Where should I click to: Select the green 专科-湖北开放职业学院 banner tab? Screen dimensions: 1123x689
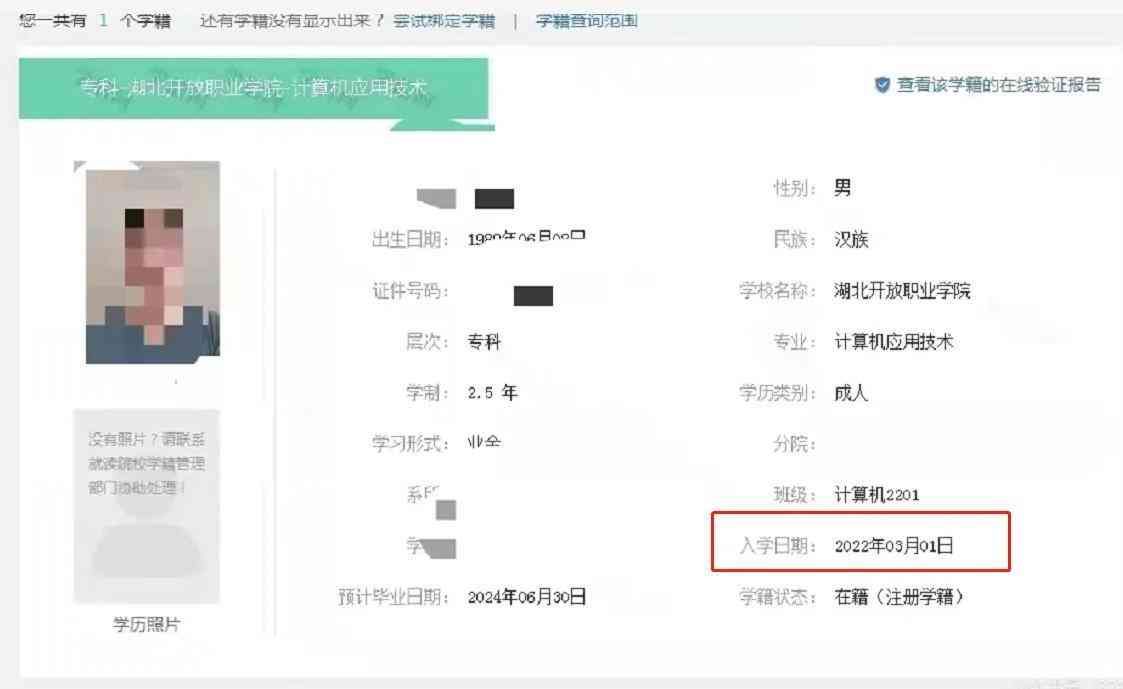click(x=253, y=88)
